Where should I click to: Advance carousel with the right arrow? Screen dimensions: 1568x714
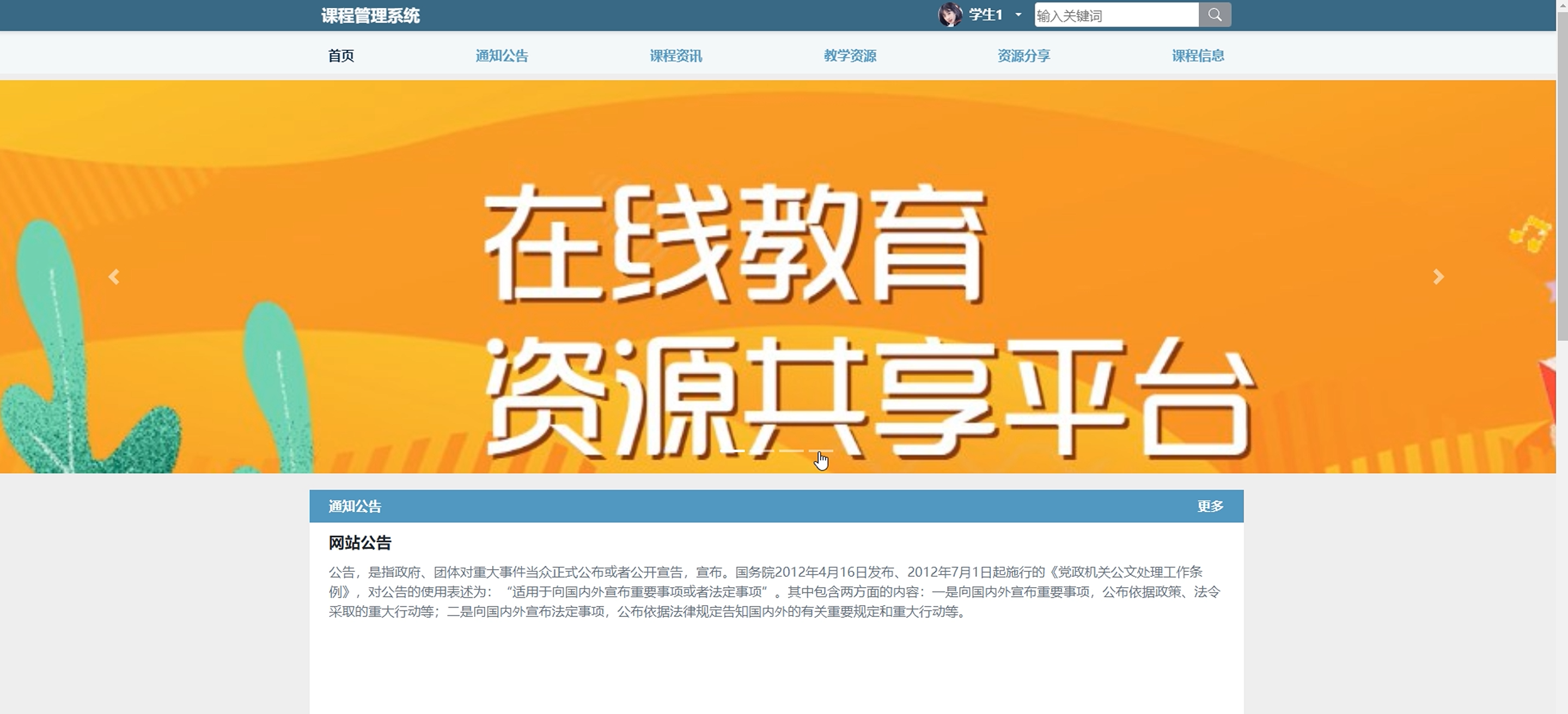(x=1438, y=278)
